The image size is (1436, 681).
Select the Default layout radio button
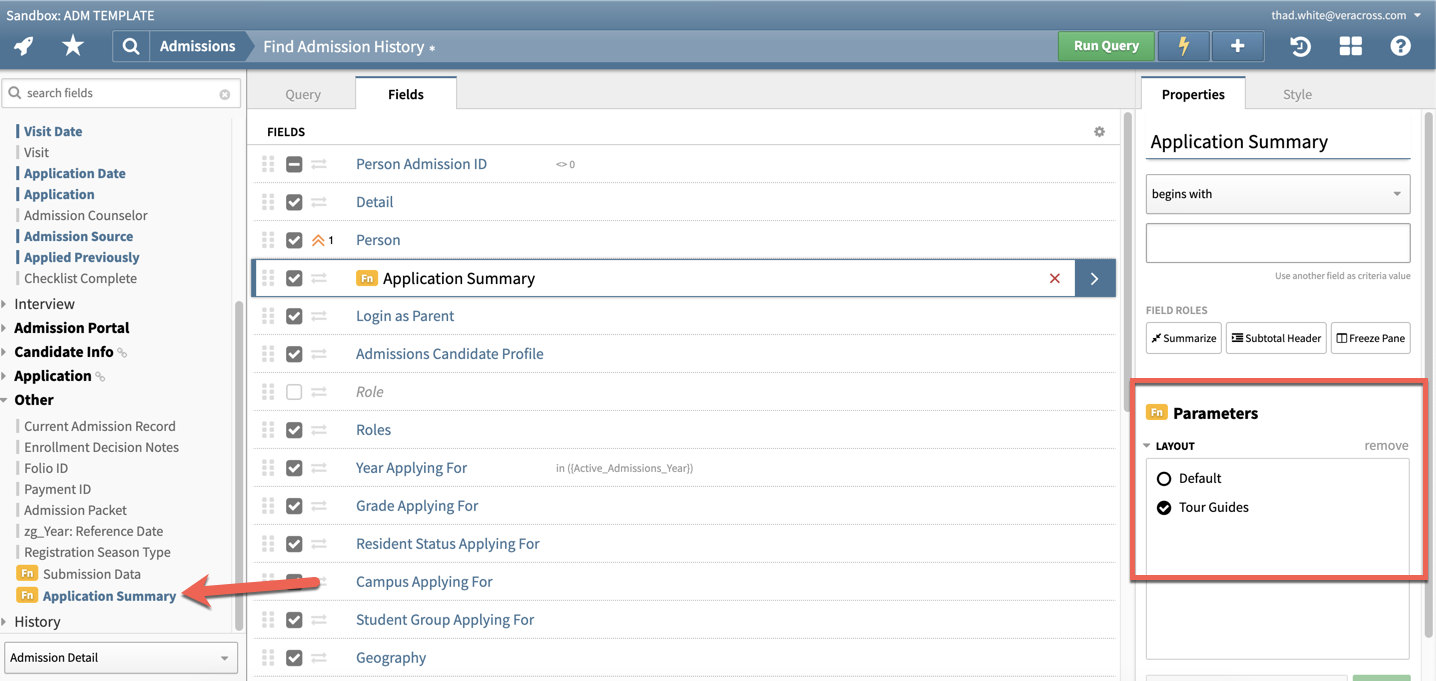pyautogui.click(x=1163, y=477)
